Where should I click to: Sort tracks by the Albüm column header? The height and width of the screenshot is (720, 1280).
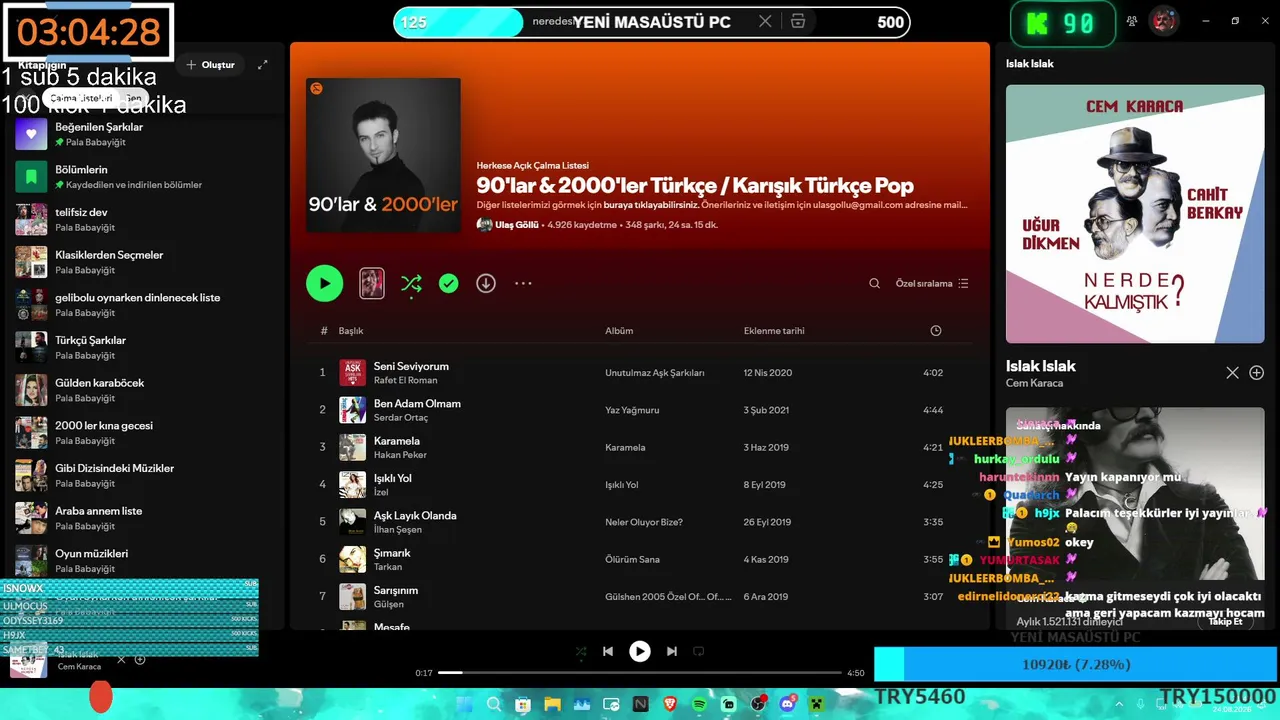619,331
